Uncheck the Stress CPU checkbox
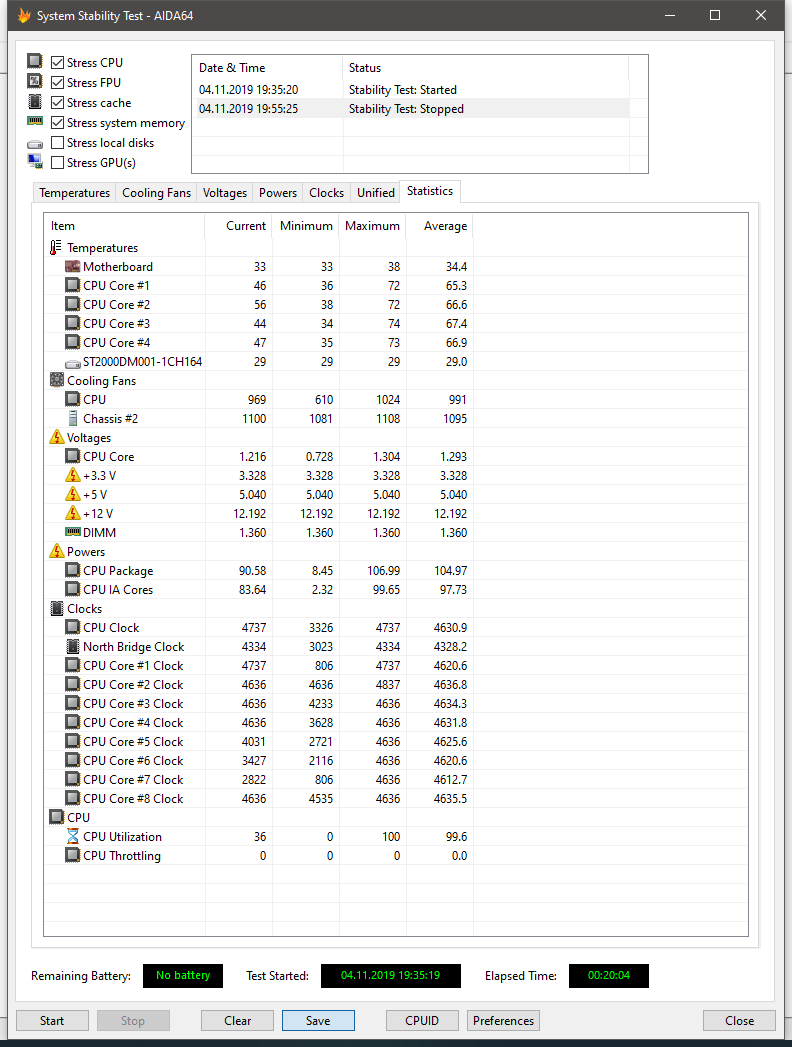Screen dimensions: 792x1047 (x=57, y=62)
